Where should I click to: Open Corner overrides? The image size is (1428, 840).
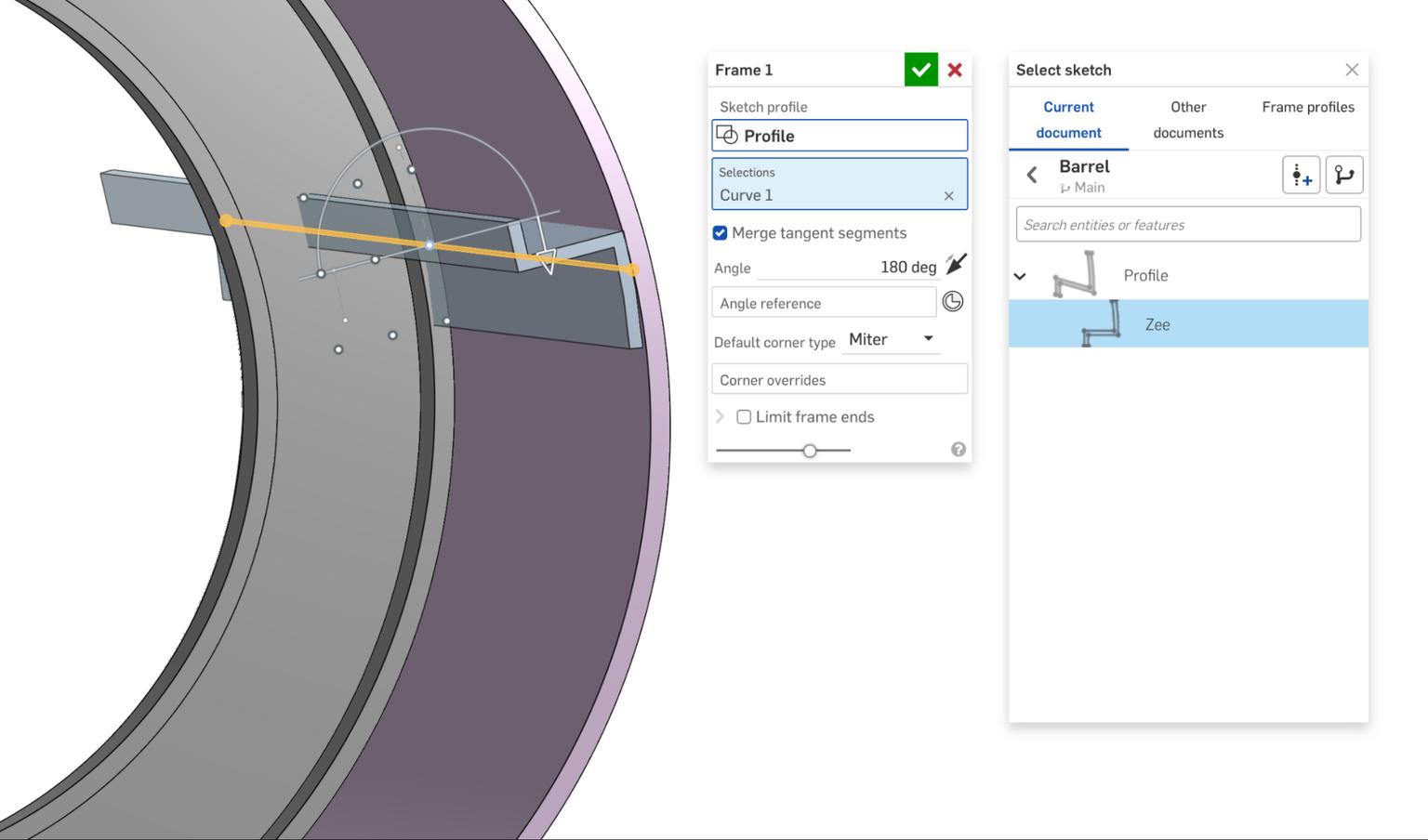[x=838, y=379]
